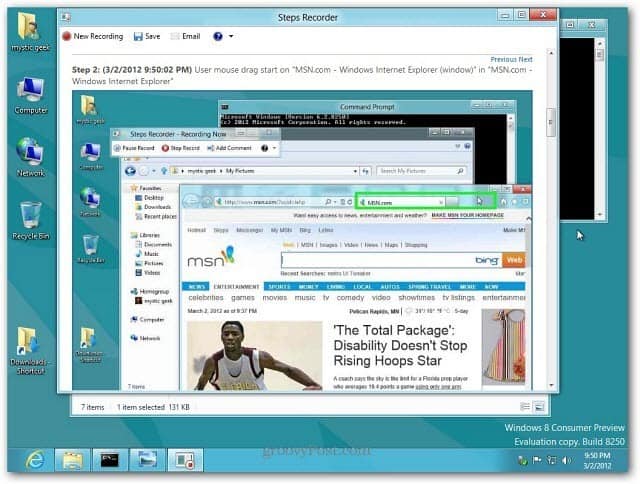
Task: Open the volume speaker tray icon
Action: coord(566,460)
